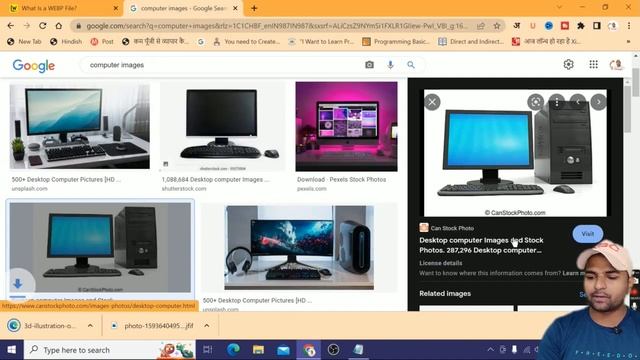Toggle the Chrome side panel icon

tap(596, 26)
